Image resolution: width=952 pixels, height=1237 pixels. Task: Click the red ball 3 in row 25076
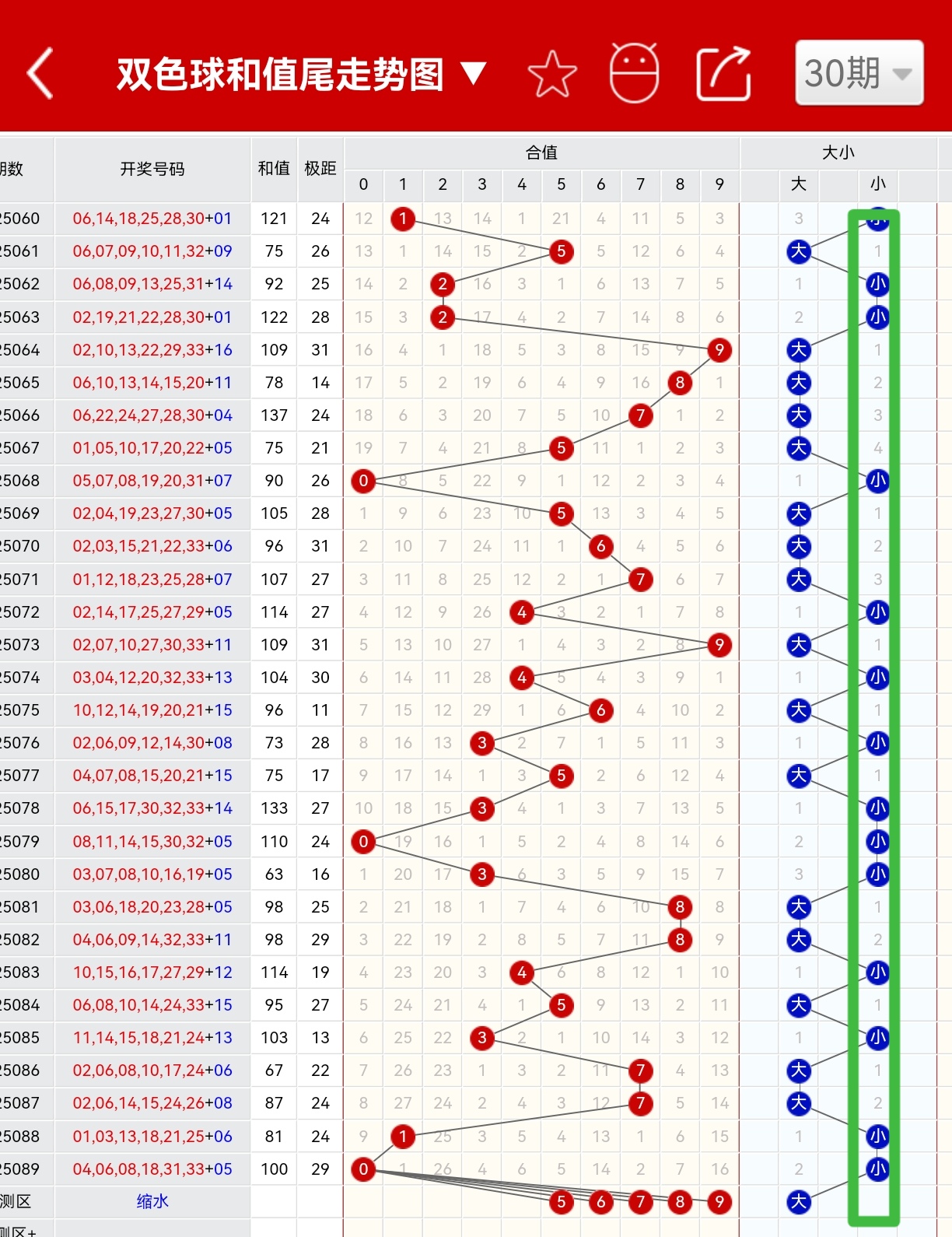tap(482, 743)
